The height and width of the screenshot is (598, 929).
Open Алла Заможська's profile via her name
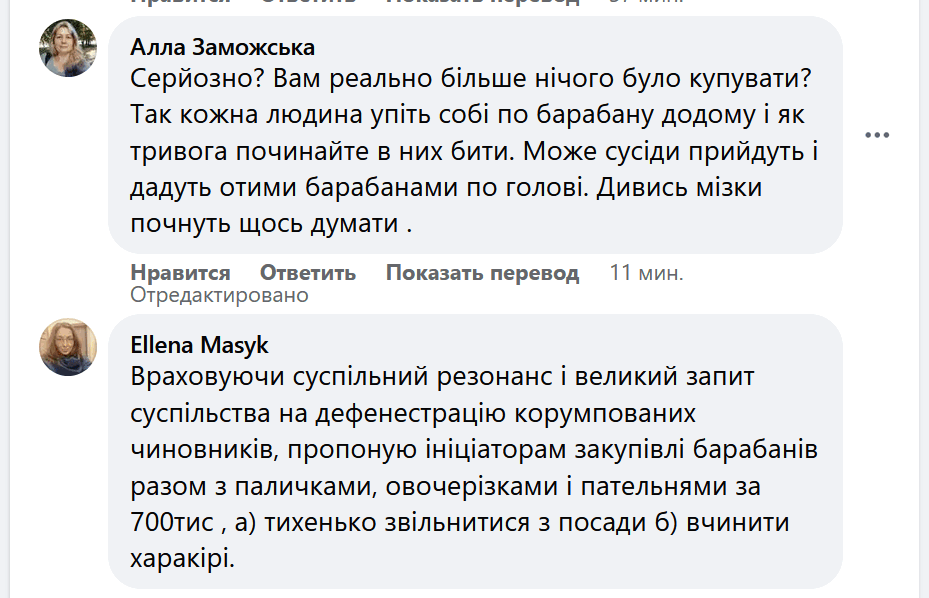(222, 47)
